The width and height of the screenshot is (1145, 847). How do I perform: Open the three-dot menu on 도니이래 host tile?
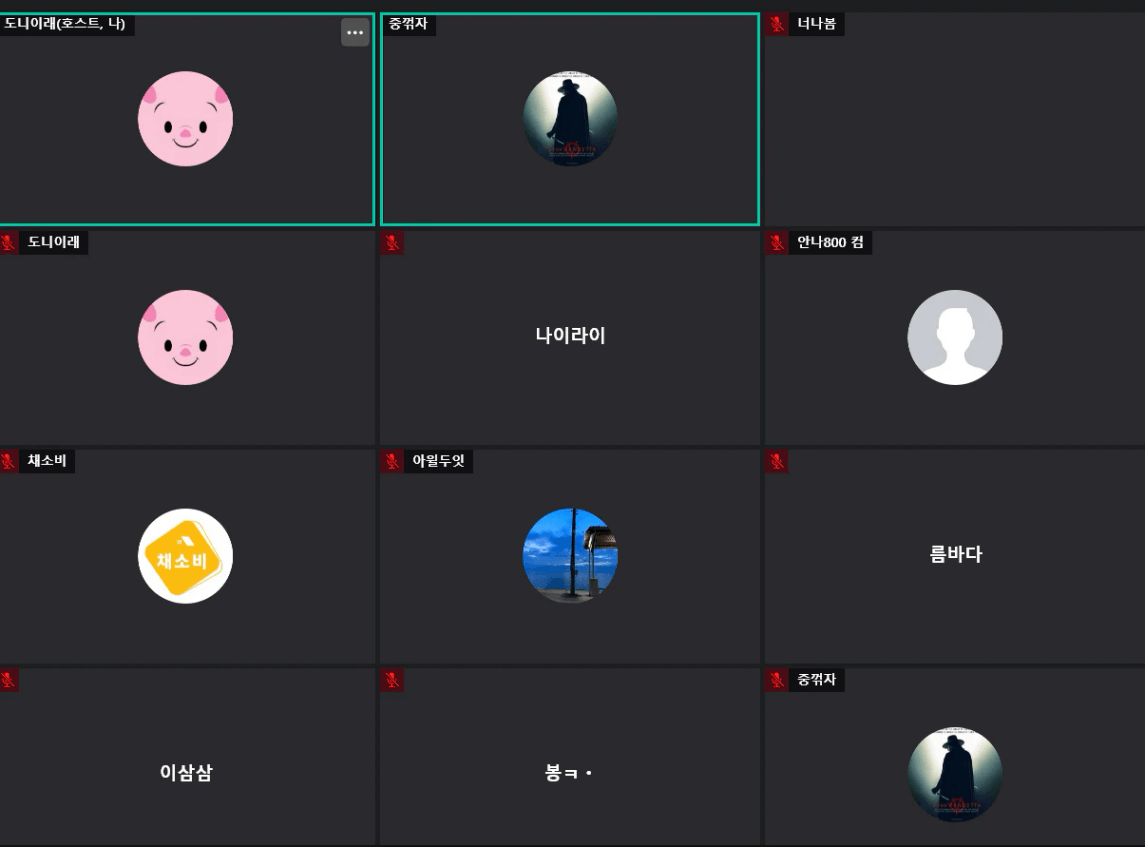click(x=355, y=32)
